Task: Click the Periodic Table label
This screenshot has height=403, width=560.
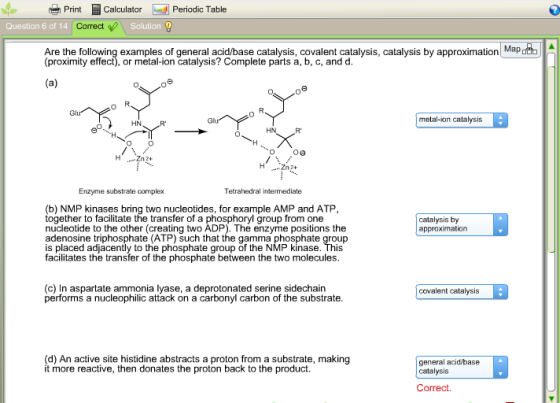Action: click(x=199, y=9)
